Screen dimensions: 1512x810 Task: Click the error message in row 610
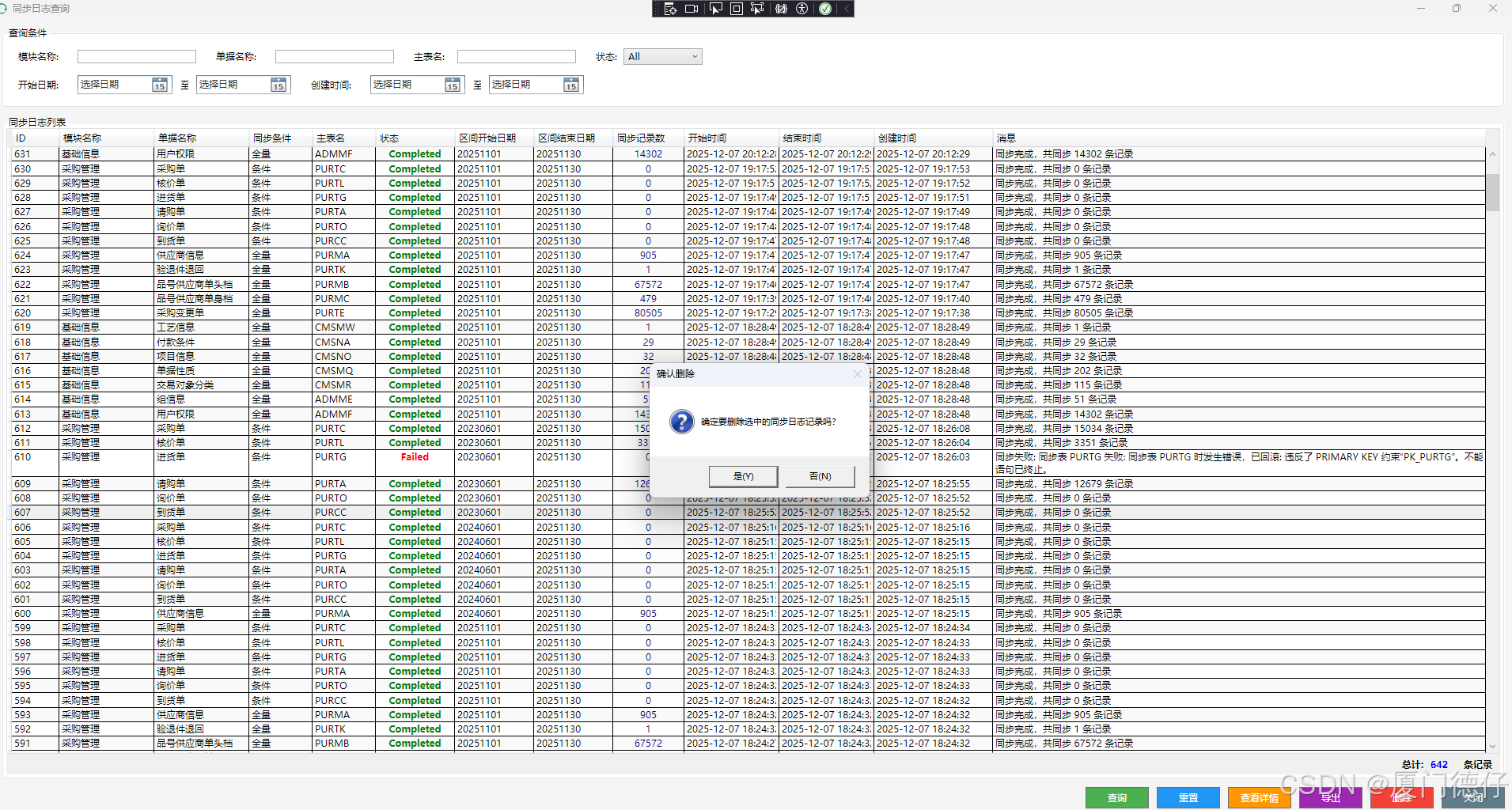(x=1238, y=463)
